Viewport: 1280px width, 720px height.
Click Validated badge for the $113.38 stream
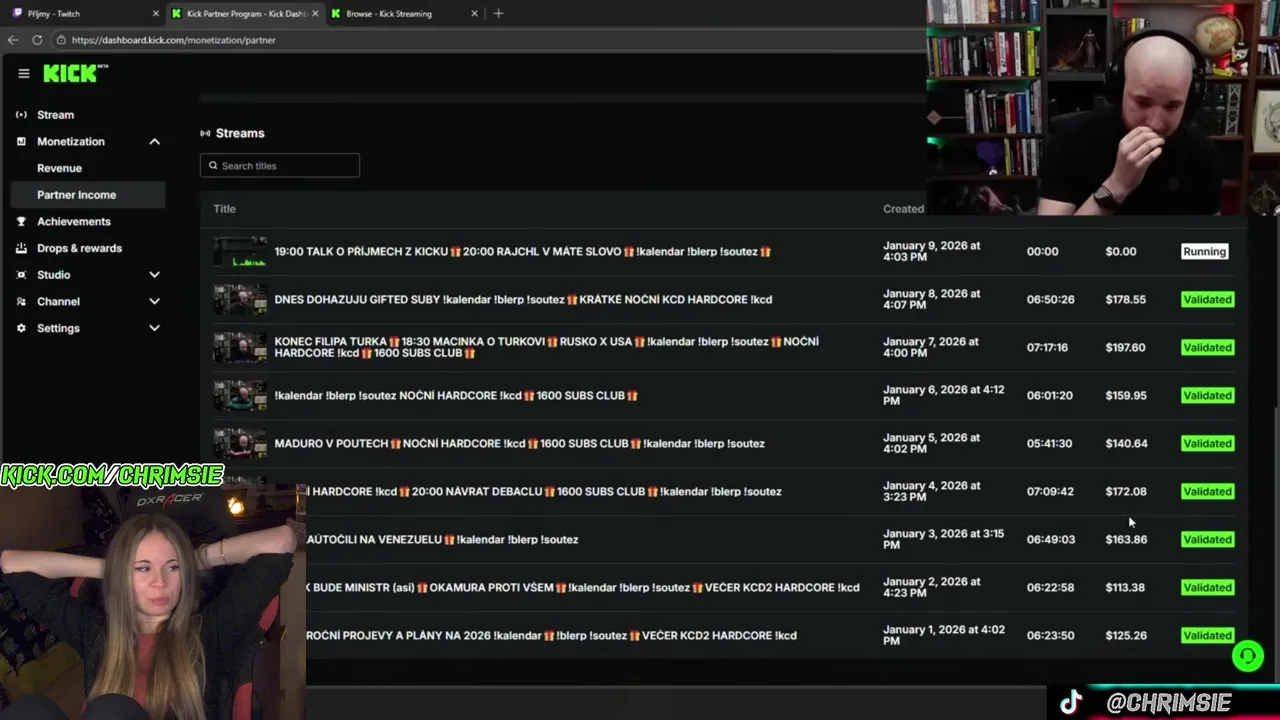(x=1207, y=588)
